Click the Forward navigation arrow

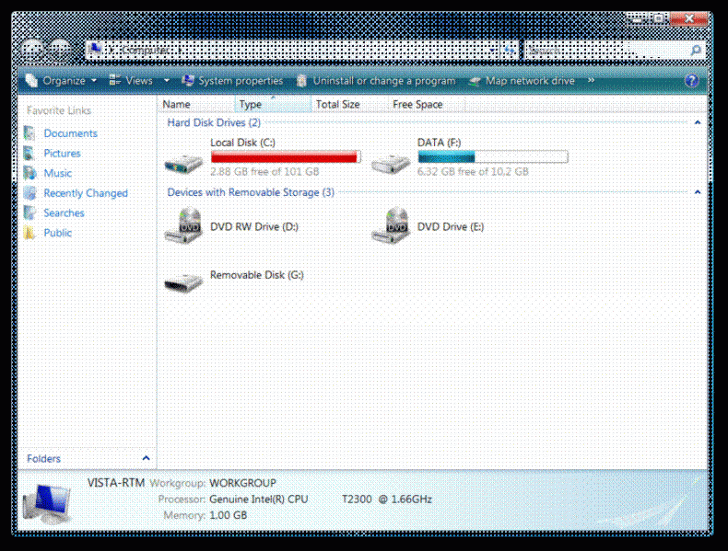(60, 49)
